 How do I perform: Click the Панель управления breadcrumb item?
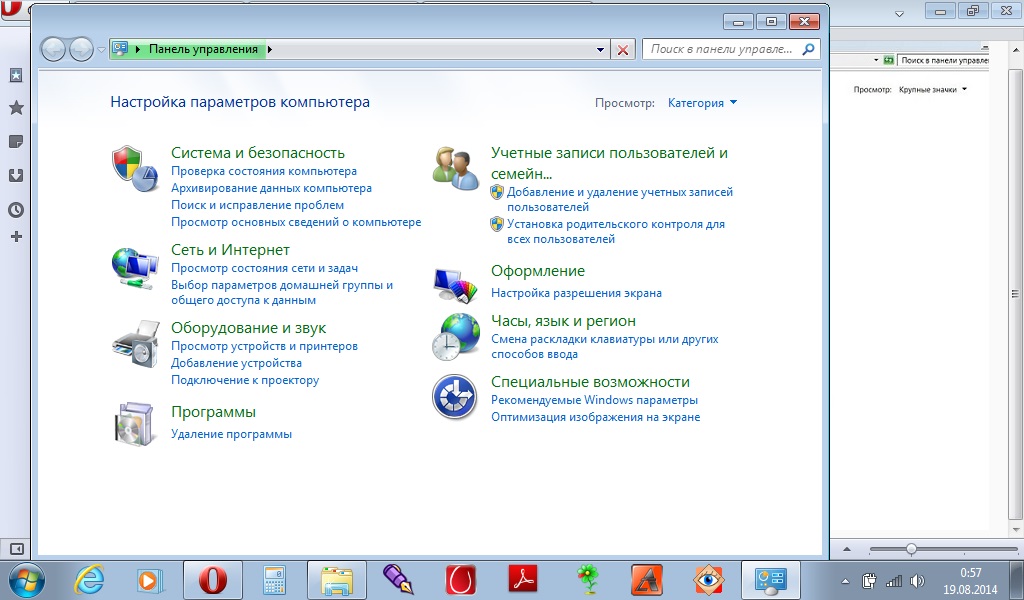(x=203, y=49)
